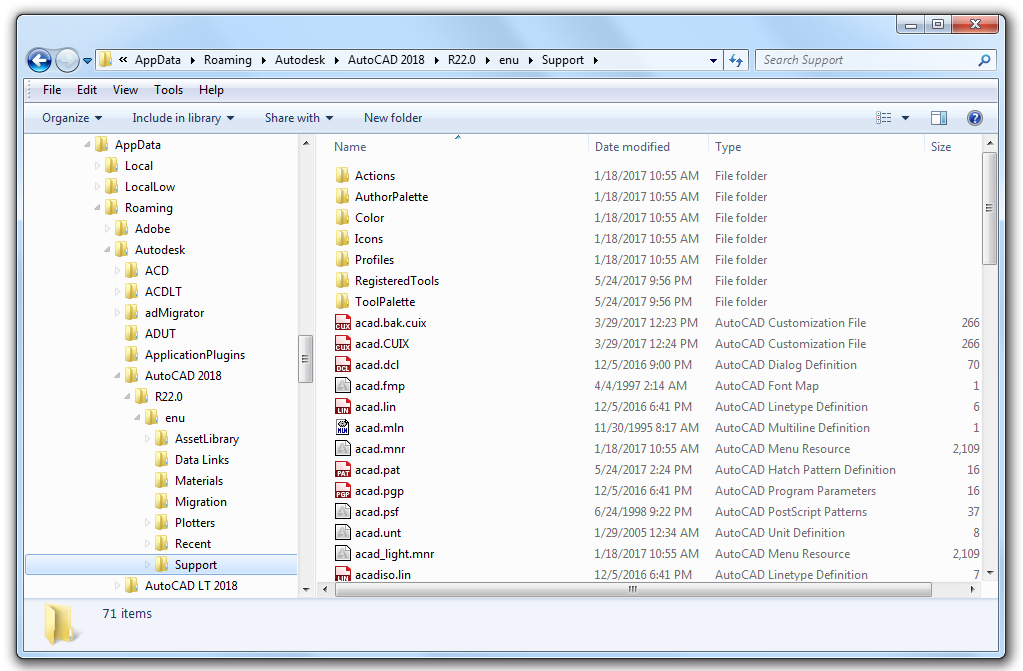The image size is (1023, 671).
Task: Click the AutoCAD 2018 breadcrumb segment
Action: (386, 60)
